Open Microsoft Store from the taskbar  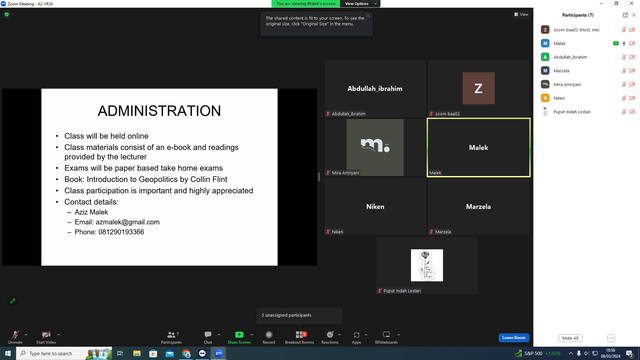click(x=153, y=353)
